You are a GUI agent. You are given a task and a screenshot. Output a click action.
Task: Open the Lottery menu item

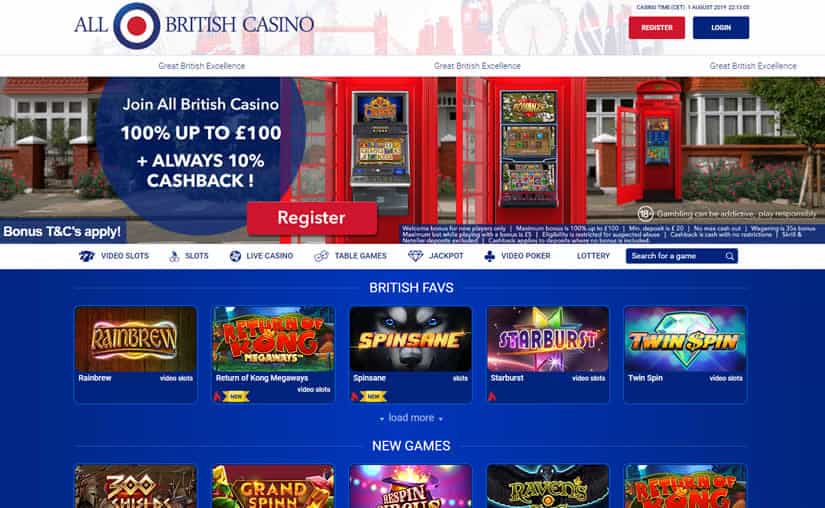(593, 256)
